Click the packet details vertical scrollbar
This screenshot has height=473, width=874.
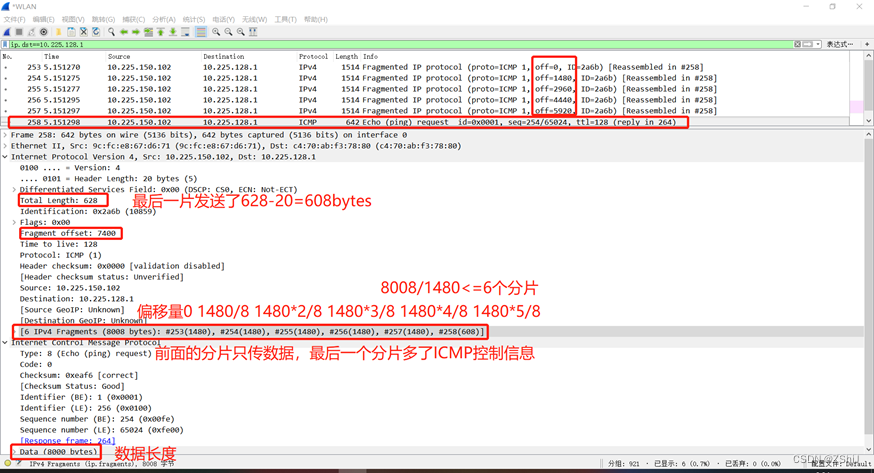(868, 292)
